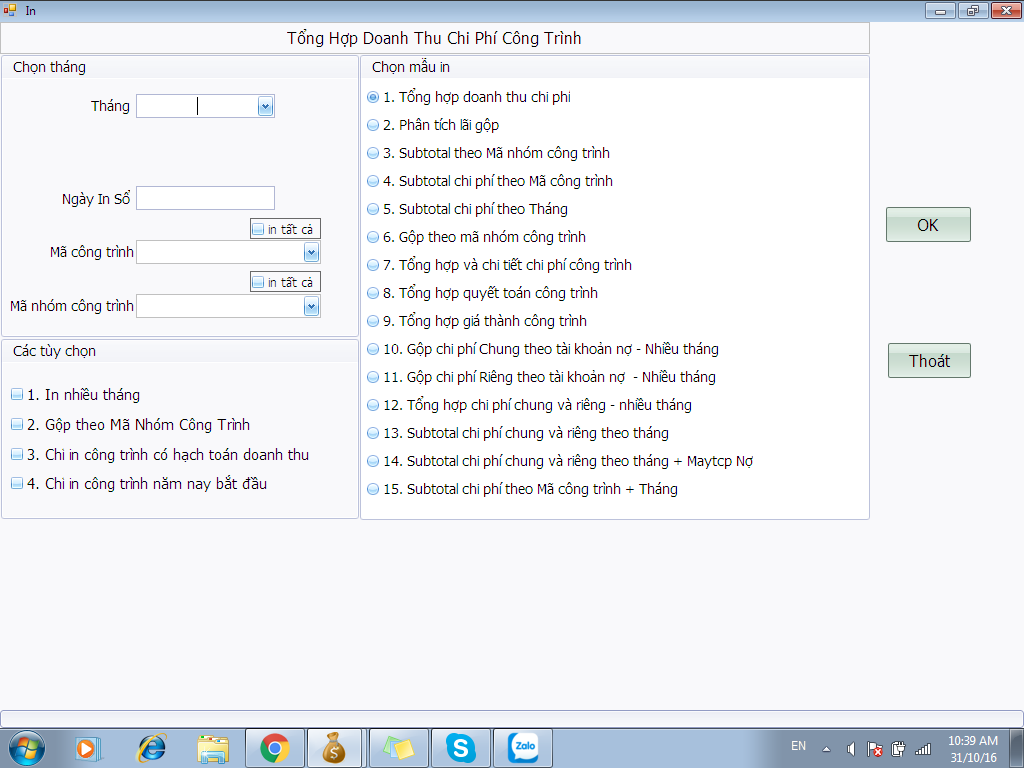Screen dimensions: 1024x768
Task: Click the window's title bar app icon
Action: click(9, 10)
